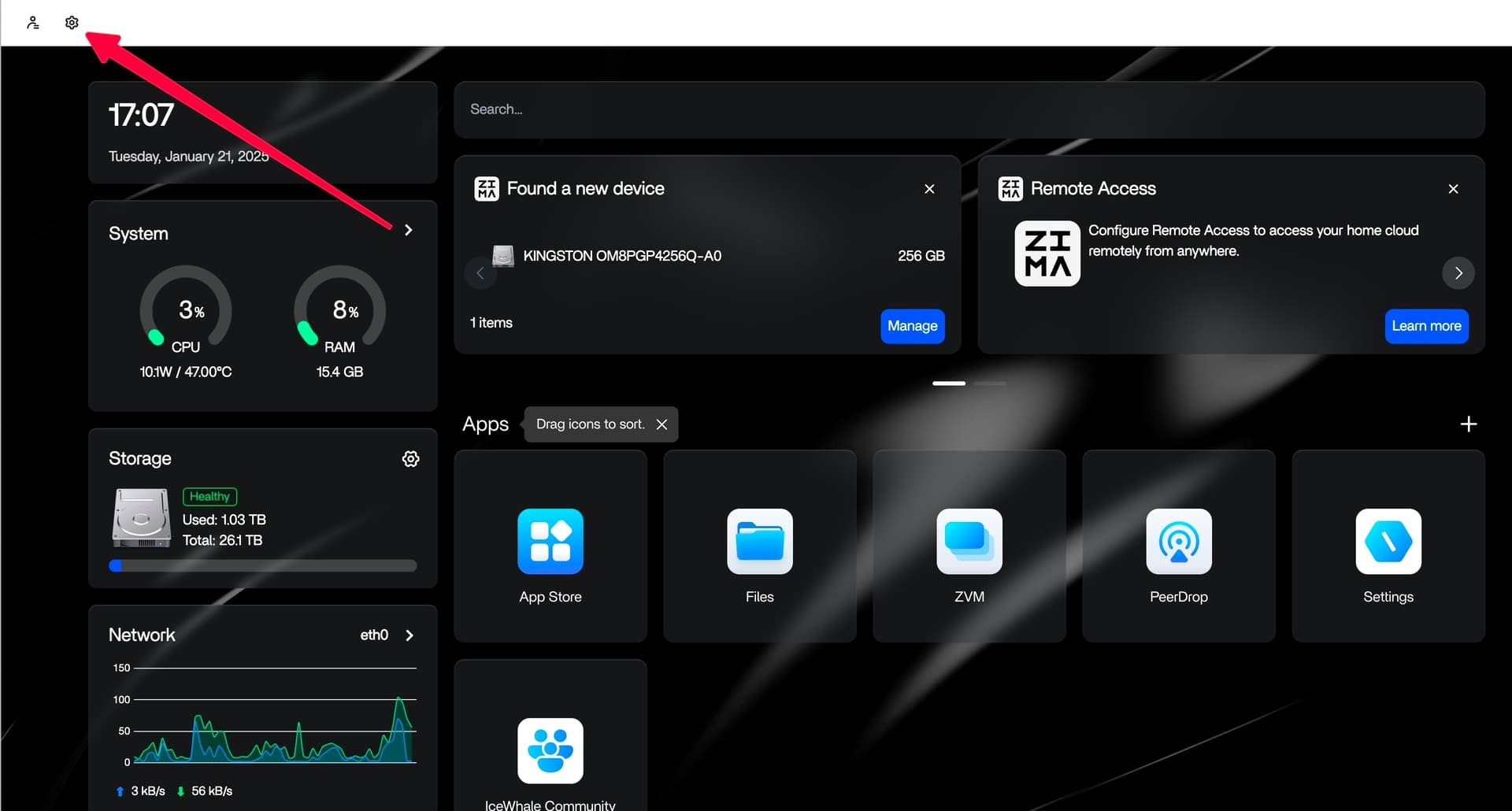The image size is (1512, 811).
Task: Click the storage usage progress bar
Action: click(263, 566)
